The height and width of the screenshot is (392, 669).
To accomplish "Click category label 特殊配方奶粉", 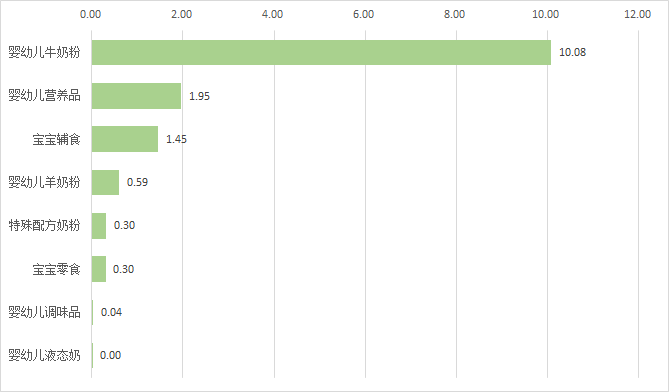I will 44,225.
